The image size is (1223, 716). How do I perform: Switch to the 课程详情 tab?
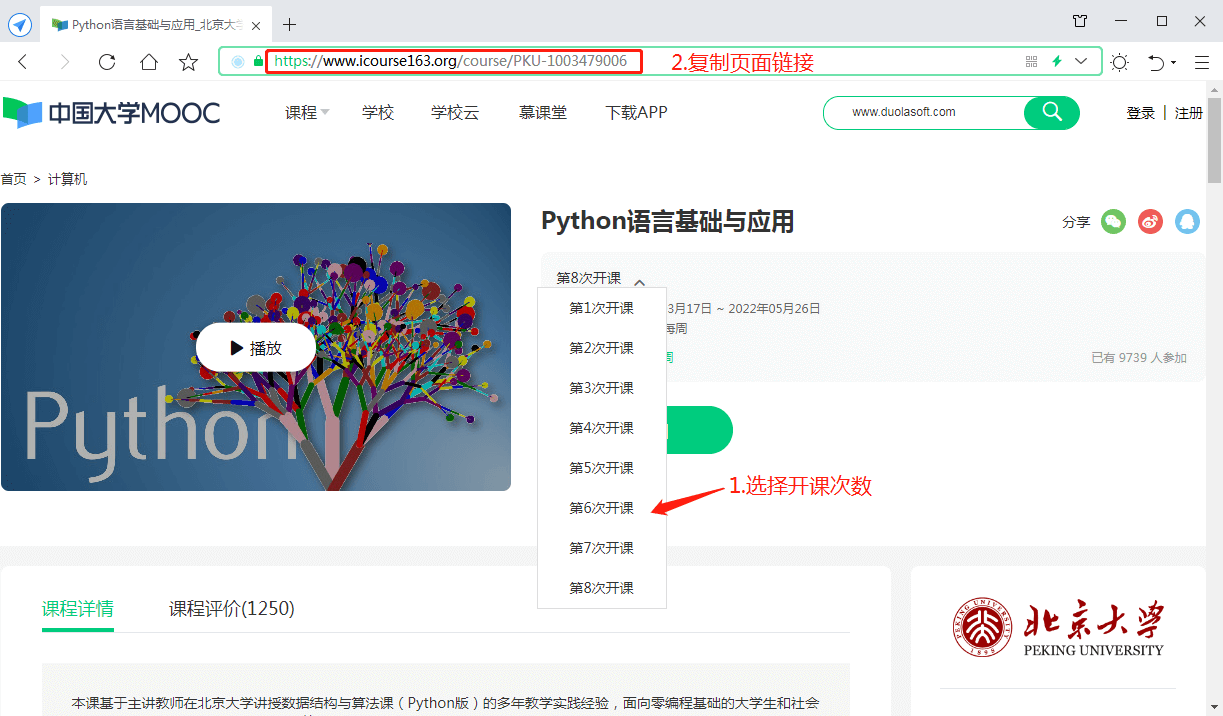pyautogui.click(x=78, y=609)
